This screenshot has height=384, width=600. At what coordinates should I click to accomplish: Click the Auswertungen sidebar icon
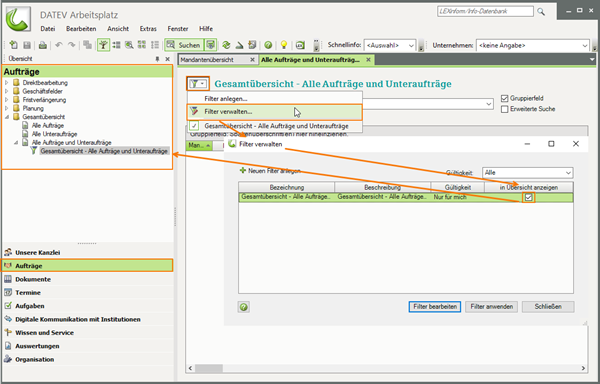click(8, 346)
